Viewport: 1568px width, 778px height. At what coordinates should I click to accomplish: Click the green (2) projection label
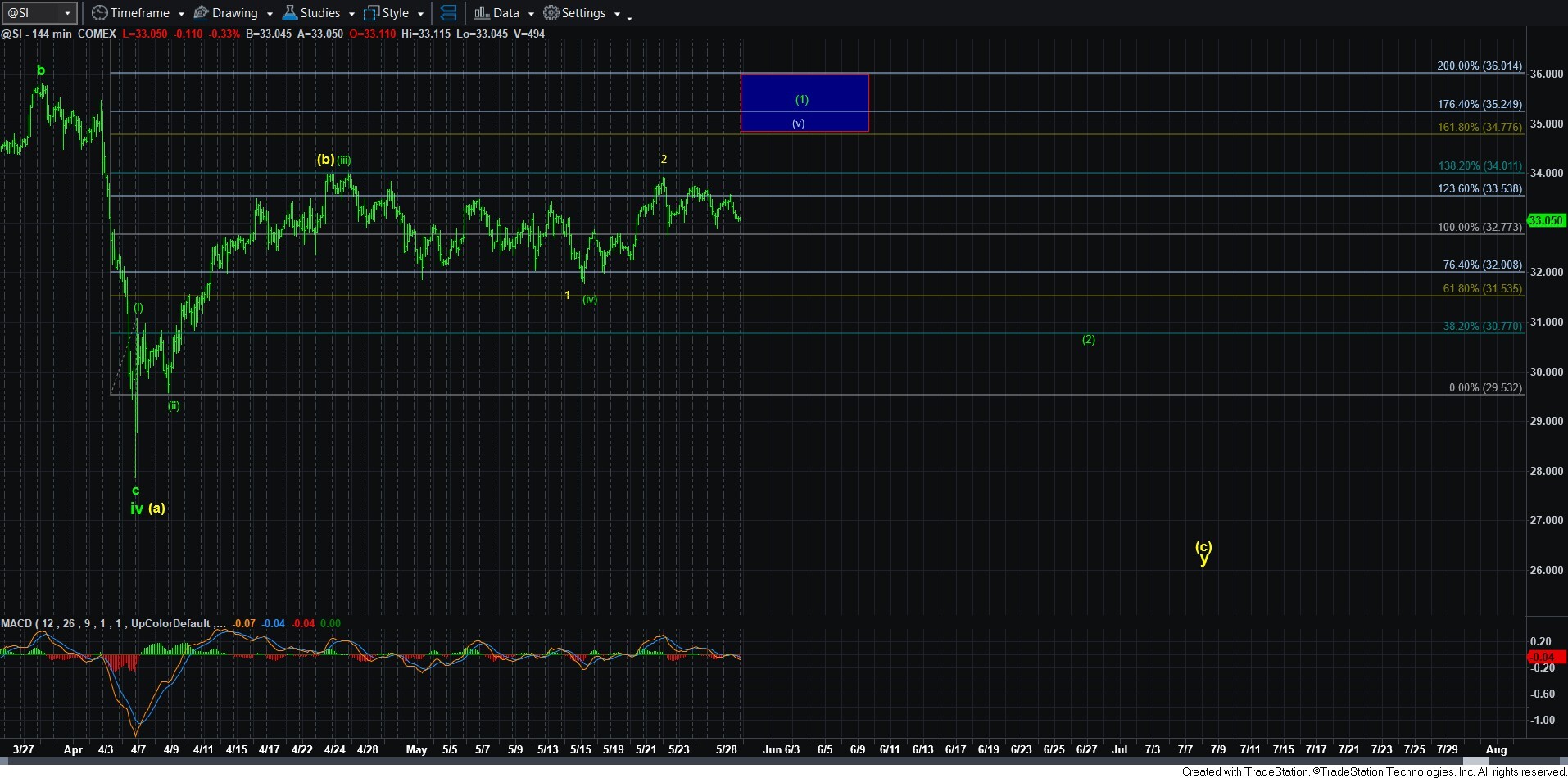1089,339
